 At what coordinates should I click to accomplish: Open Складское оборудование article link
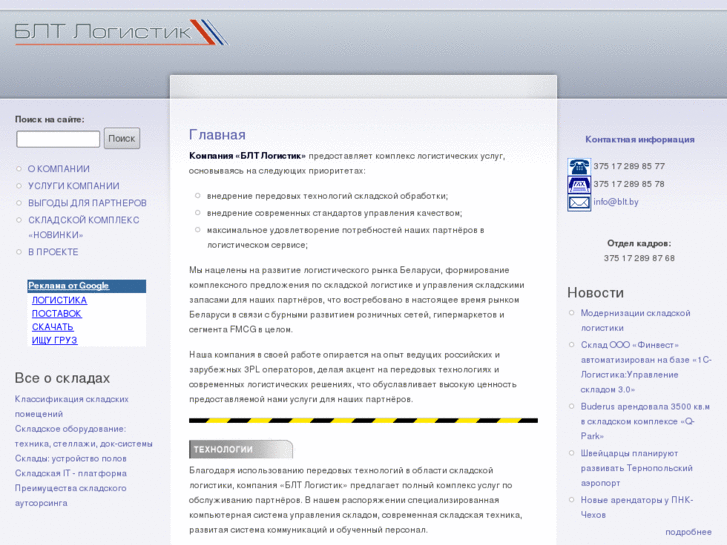[x=83, y=436]
